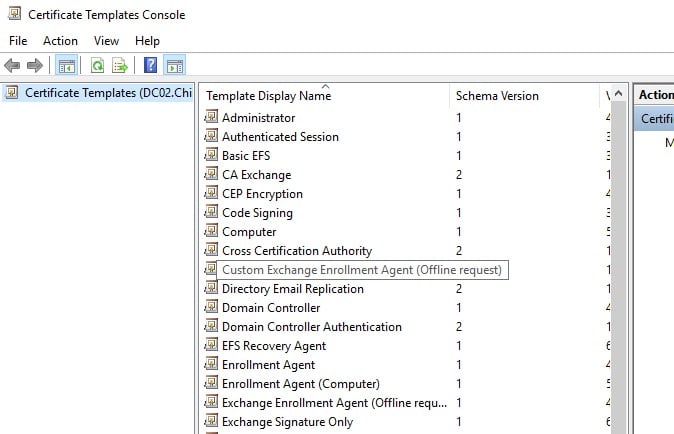Screen dimensions: 674x434
Task: Open the Action menu
Action: pyautogui.click(x=60, y=41)
